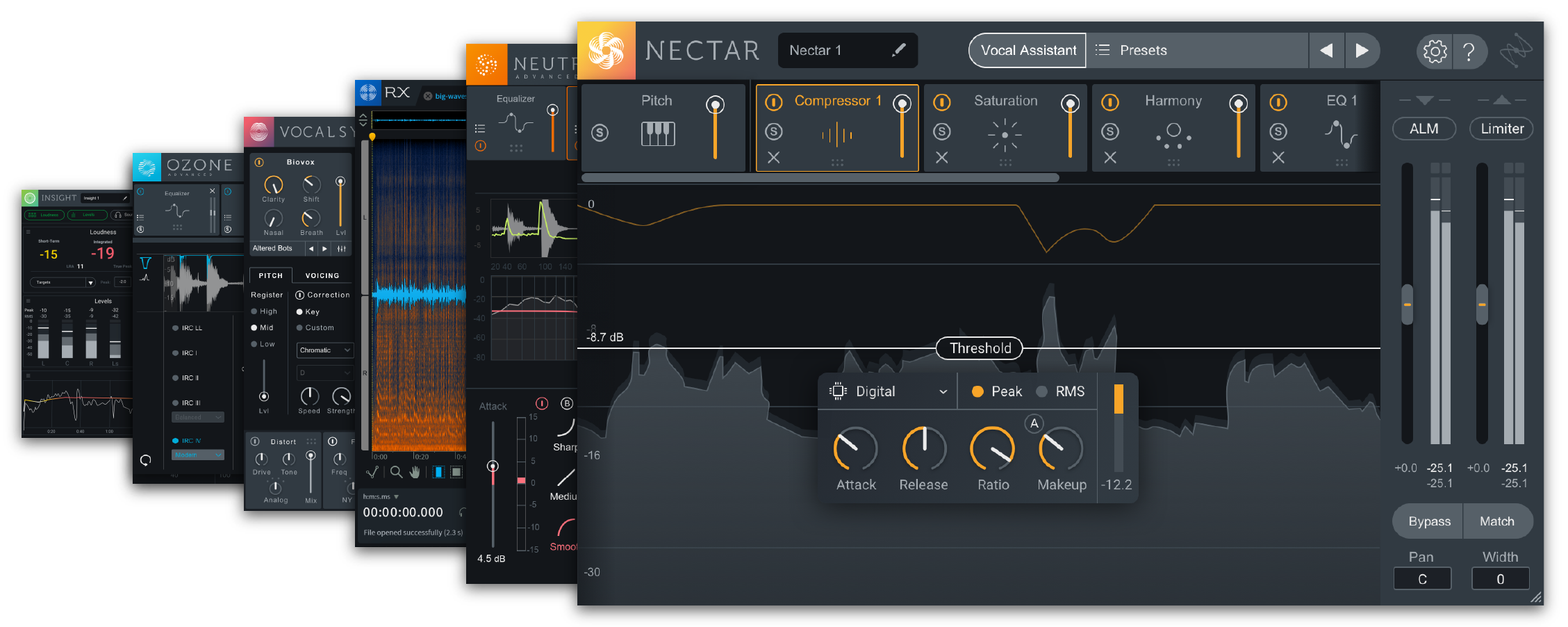
Task: Toggle Saturation module power button
Action: point(942,103)
